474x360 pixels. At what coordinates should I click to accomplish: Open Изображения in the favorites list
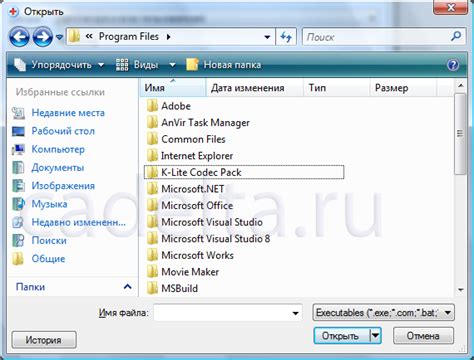coord(63,186)
